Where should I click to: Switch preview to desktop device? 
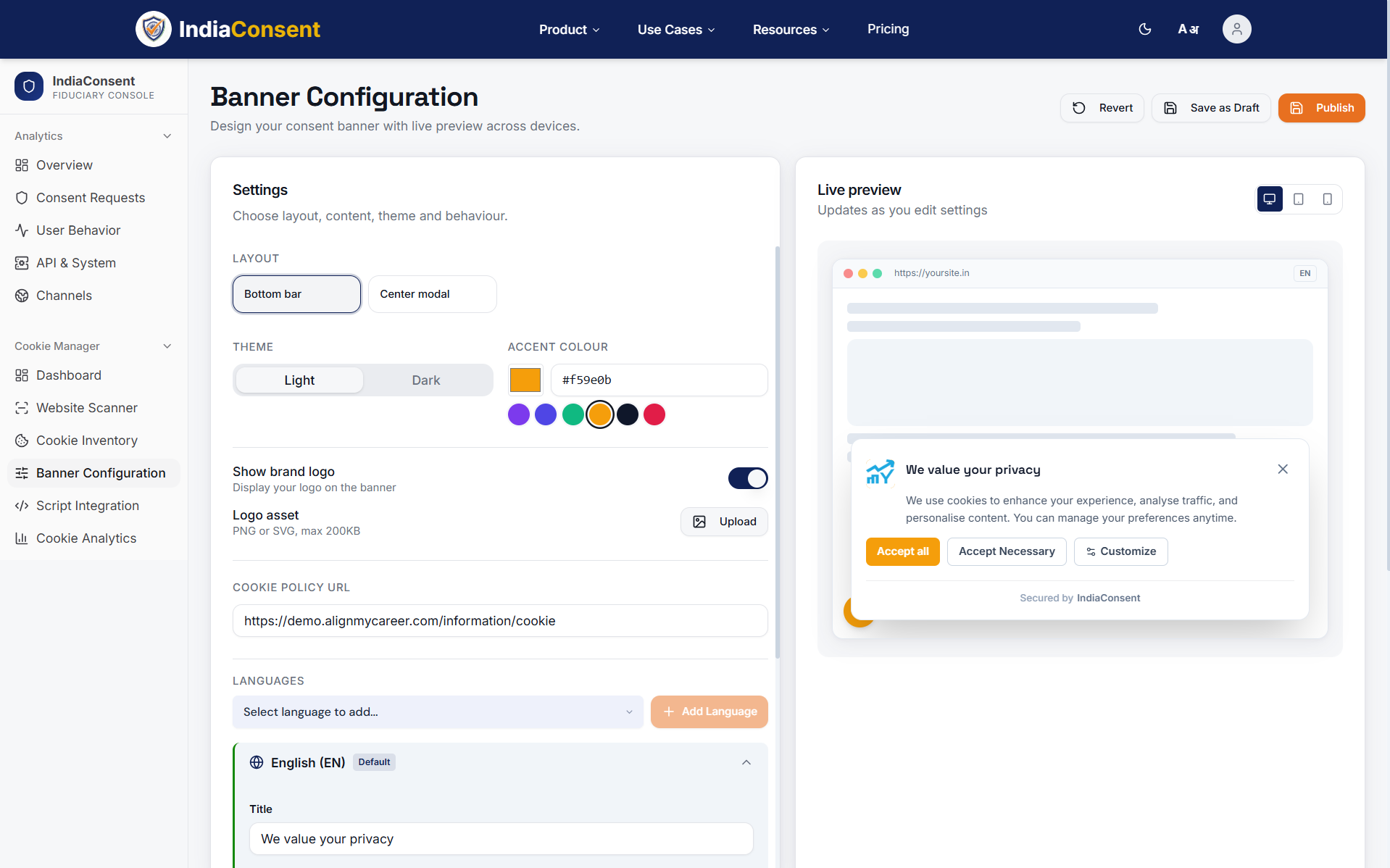pos(1270,199)
